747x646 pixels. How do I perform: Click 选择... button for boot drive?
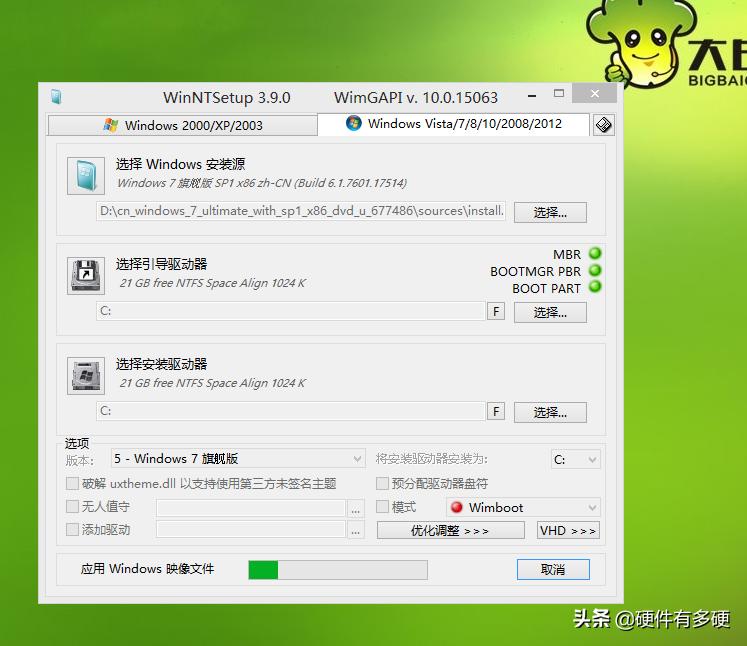[550, 313]
